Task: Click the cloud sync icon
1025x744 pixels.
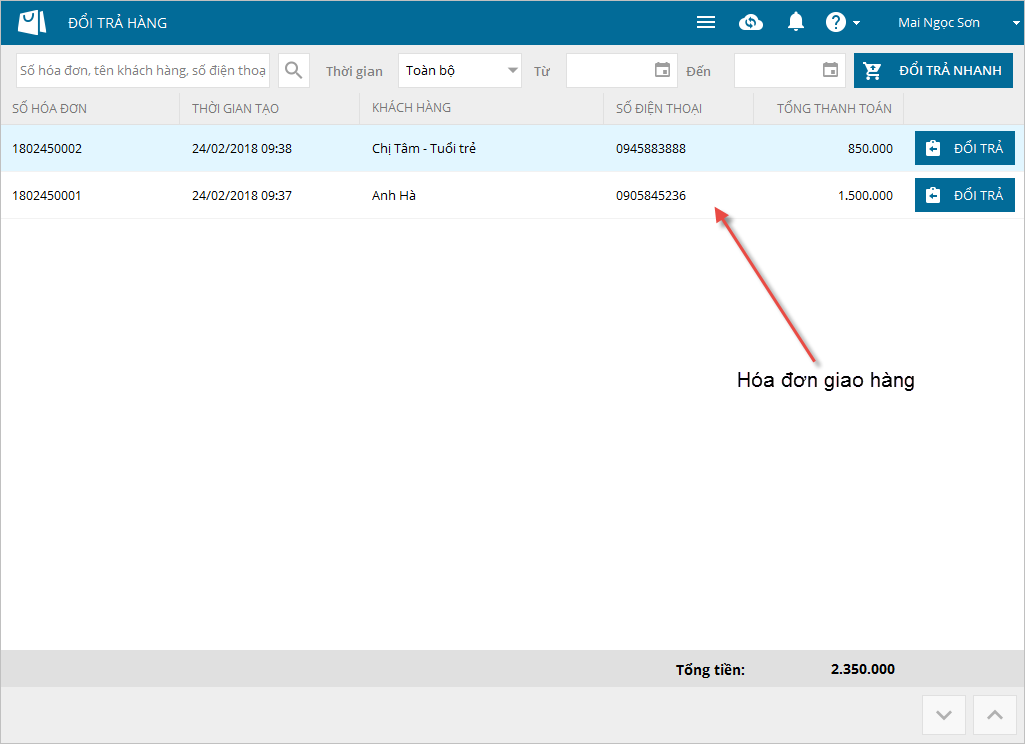Action: pyautogui.click(x=751, y=22)
